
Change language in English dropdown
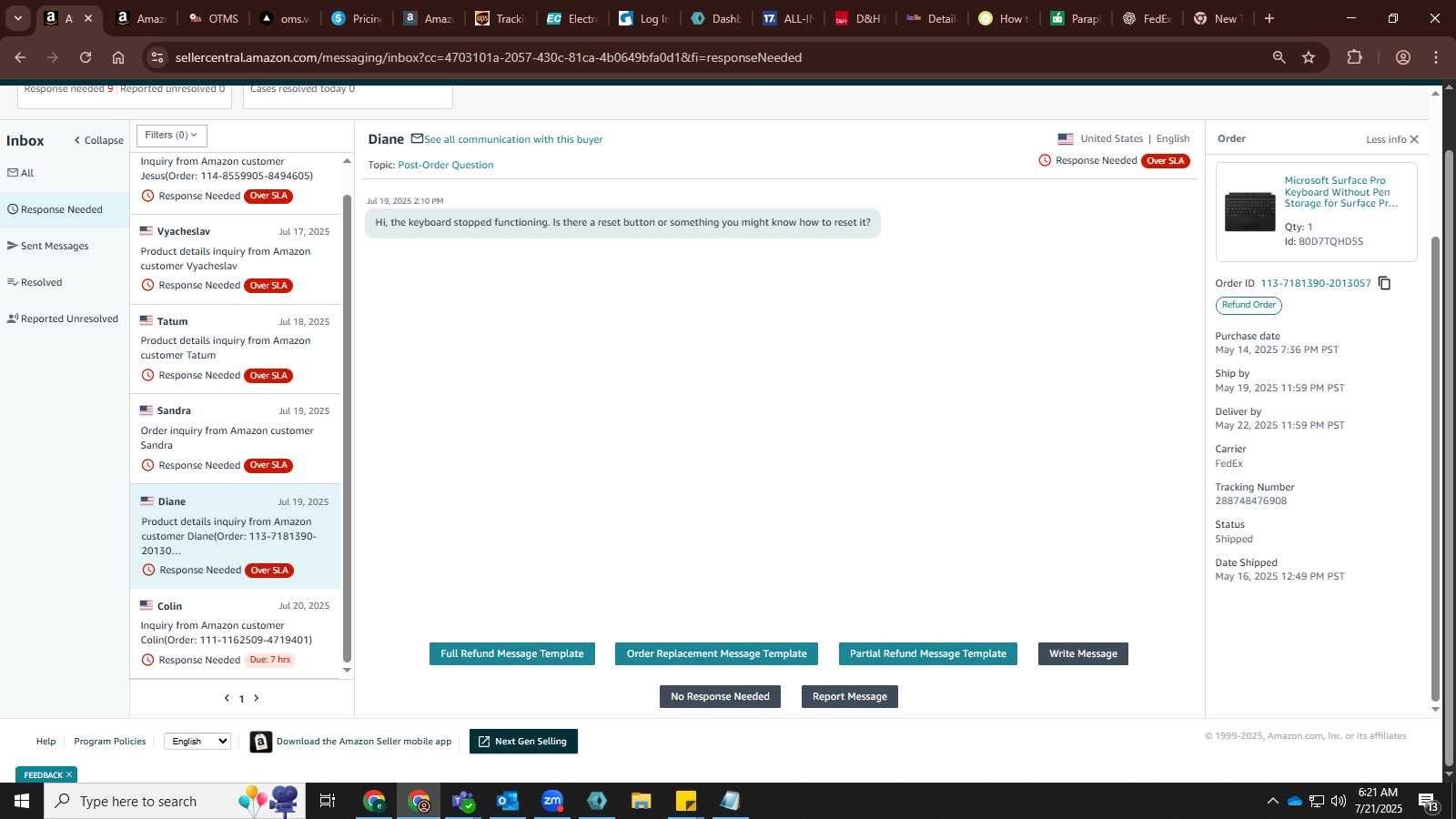[197, 742]
